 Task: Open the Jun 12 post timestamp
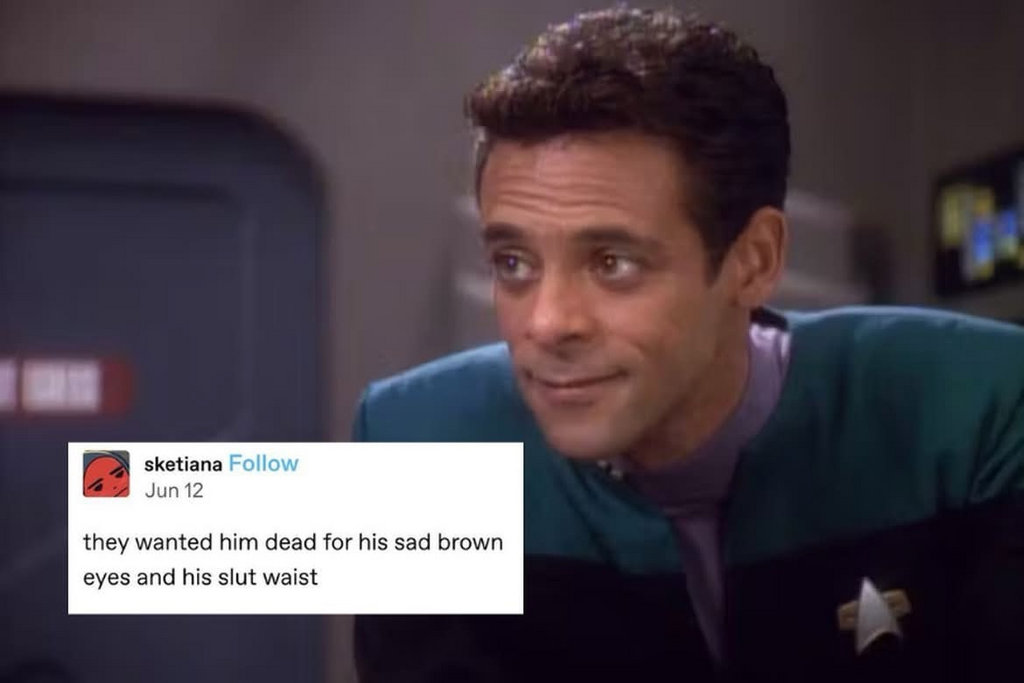174,490
